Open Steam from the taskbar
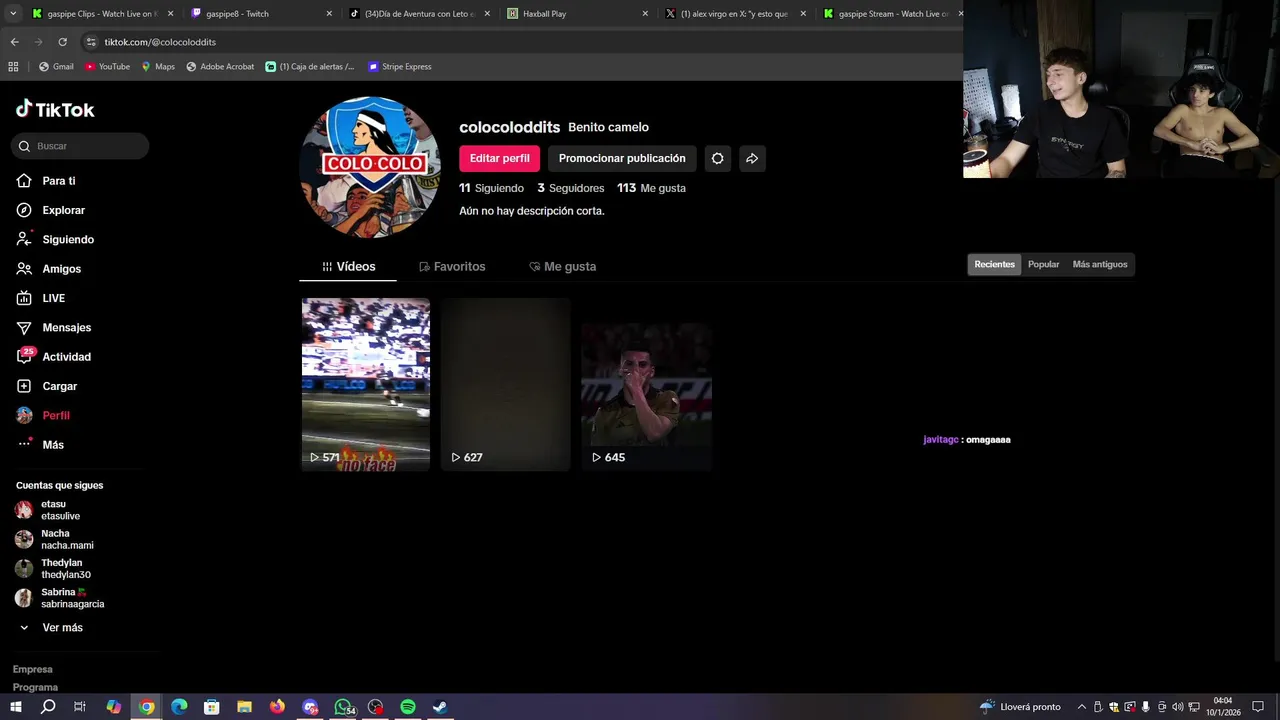Viewport: 1280px width, 720px height. pos(440,707)
